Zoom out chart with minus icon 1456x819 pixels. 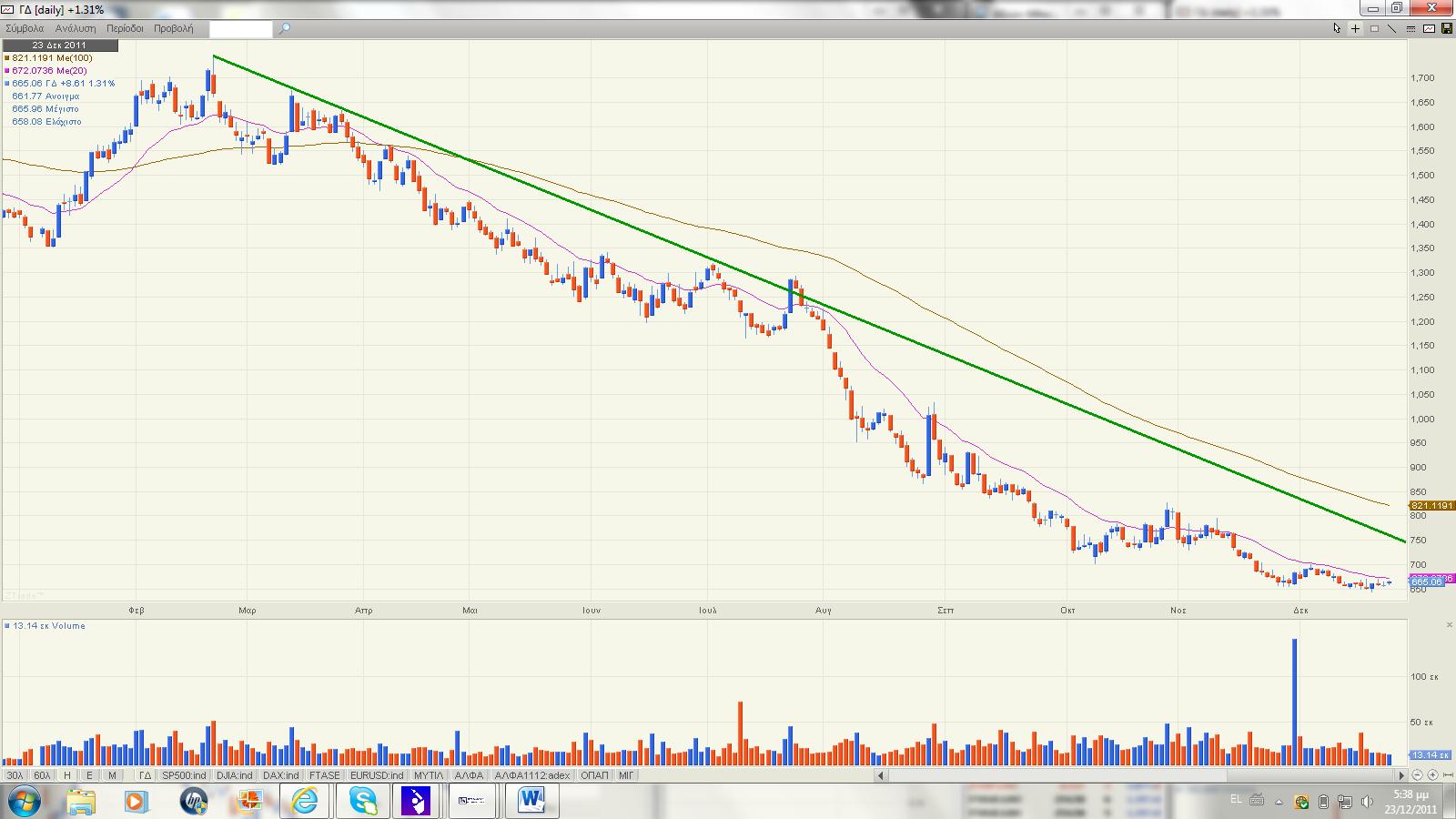coord(1417,775)
